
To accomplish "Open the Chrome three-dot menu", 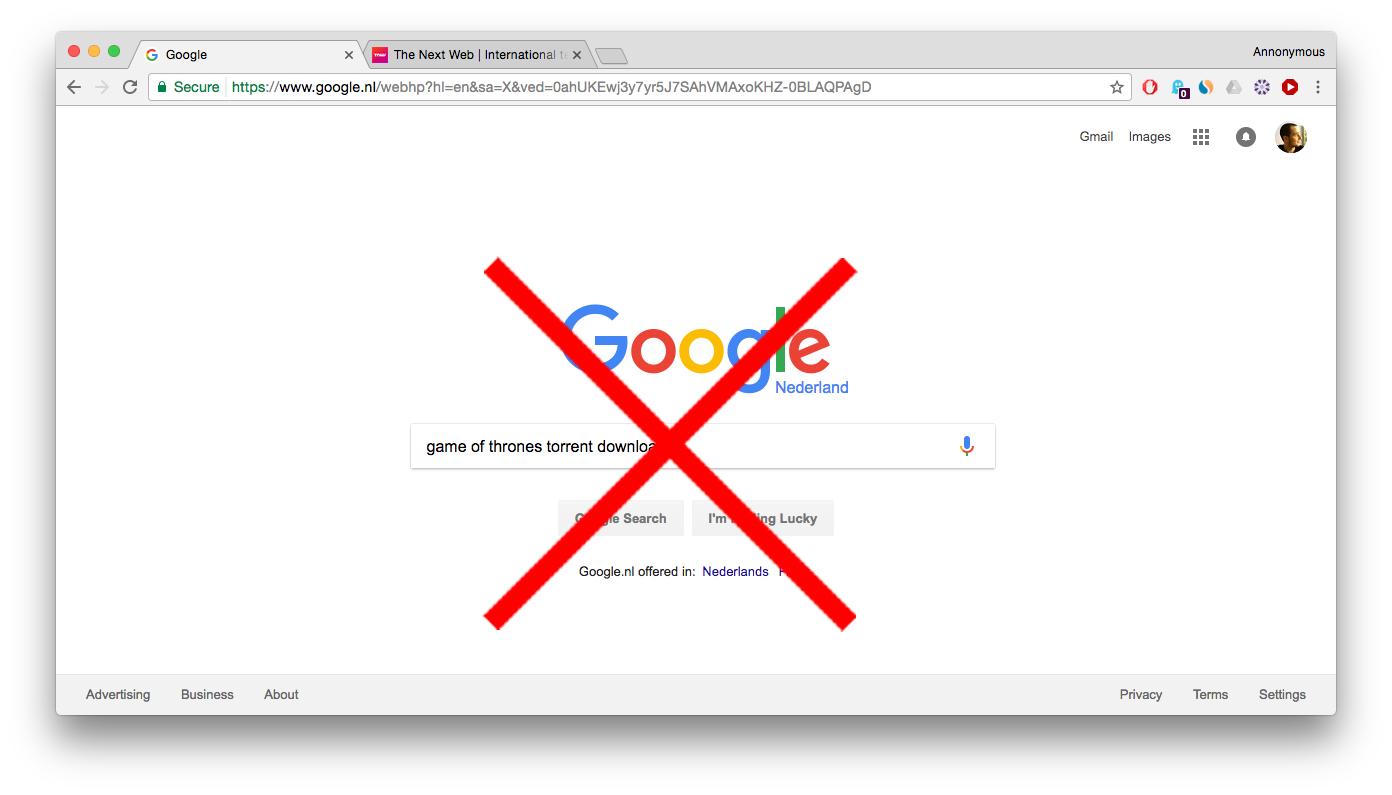I will (x=1318, y=87).
